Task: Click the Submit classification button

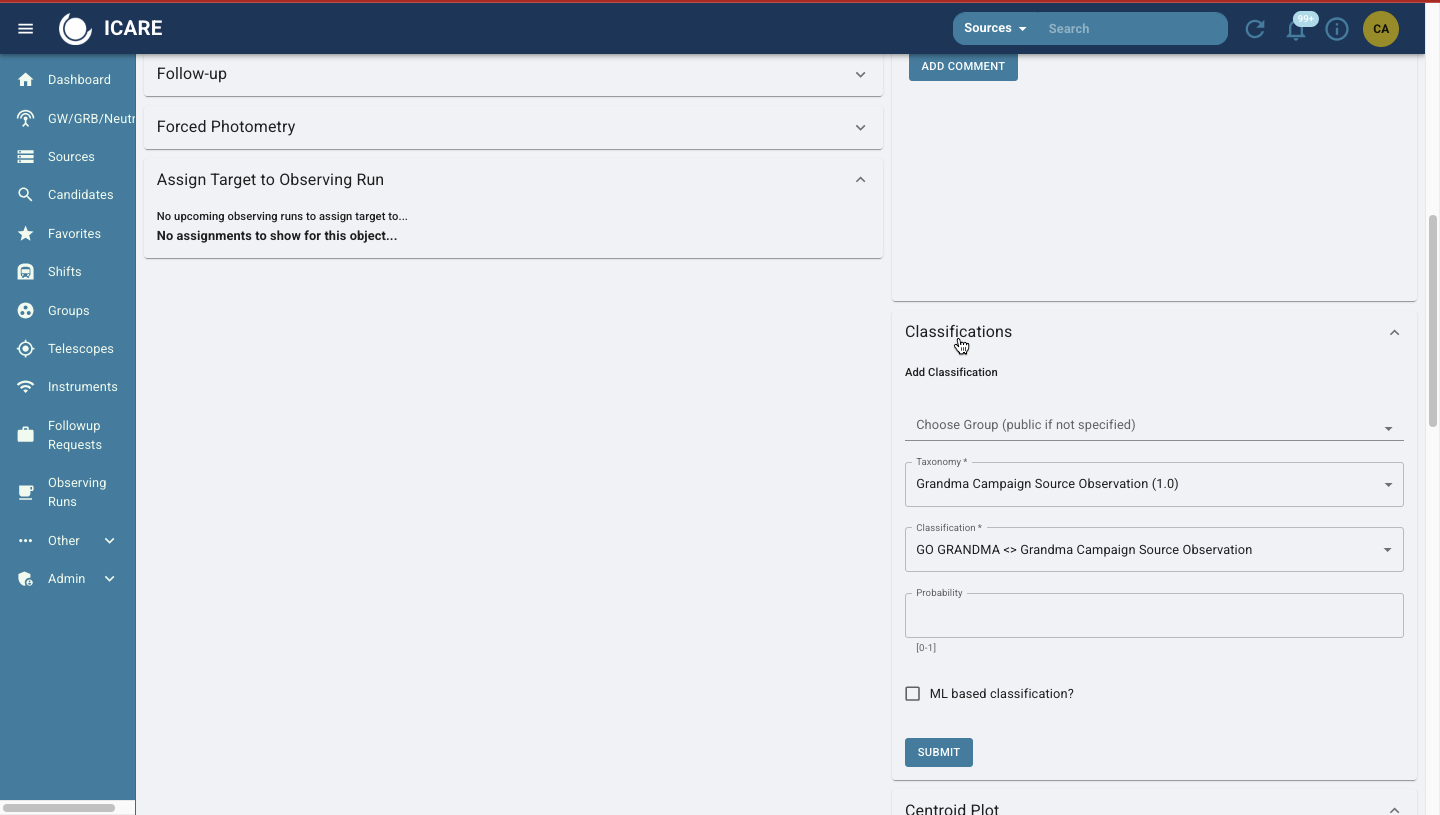Action: click(x=938, y=752)
